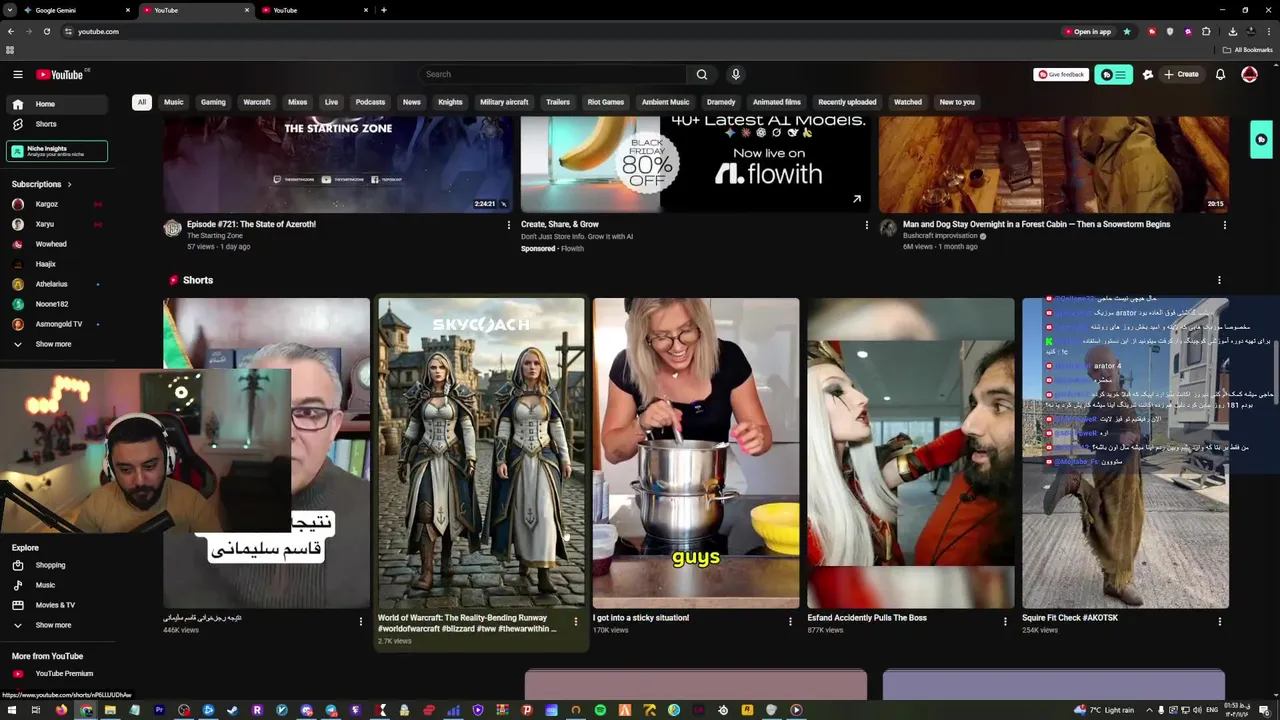Open options for Esfand Accidently Pulls short

(x=1005, y=621)
